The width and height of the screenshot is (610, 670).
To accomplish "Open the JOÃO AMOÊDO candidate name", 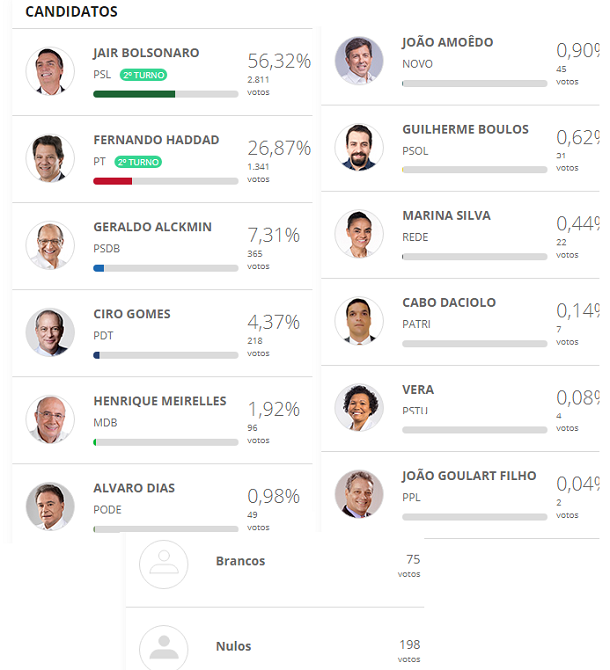I will [447, 42].
